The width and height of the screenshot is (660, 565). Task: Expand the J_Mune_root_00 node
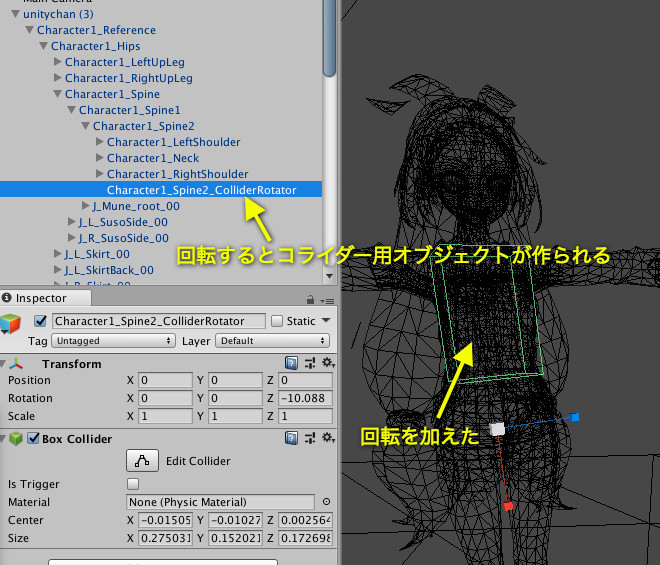coord(85,206)
